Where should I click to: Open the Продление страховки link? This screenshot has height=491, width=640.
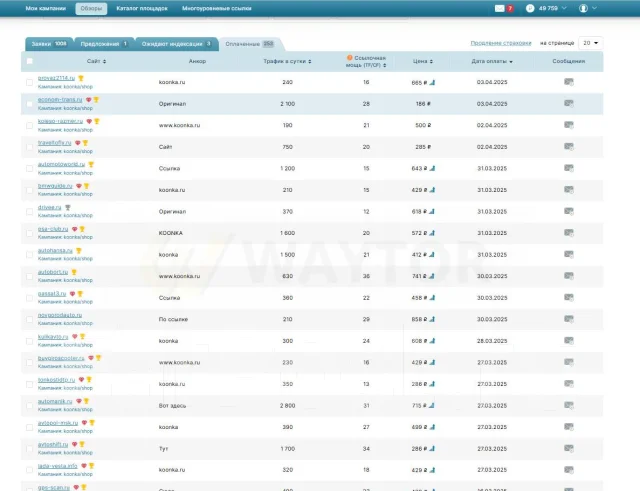pyautogui.click(x=501, y=43)
